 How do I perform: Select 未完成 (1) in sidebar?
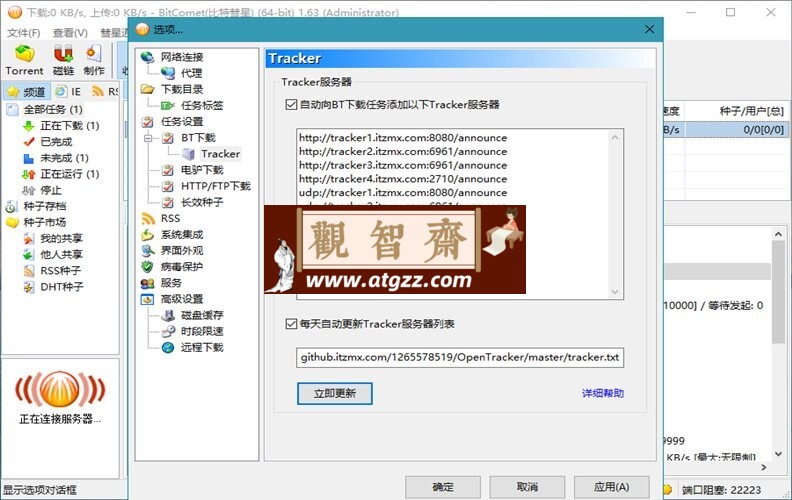pyautogui.click(x=64, y=158)
